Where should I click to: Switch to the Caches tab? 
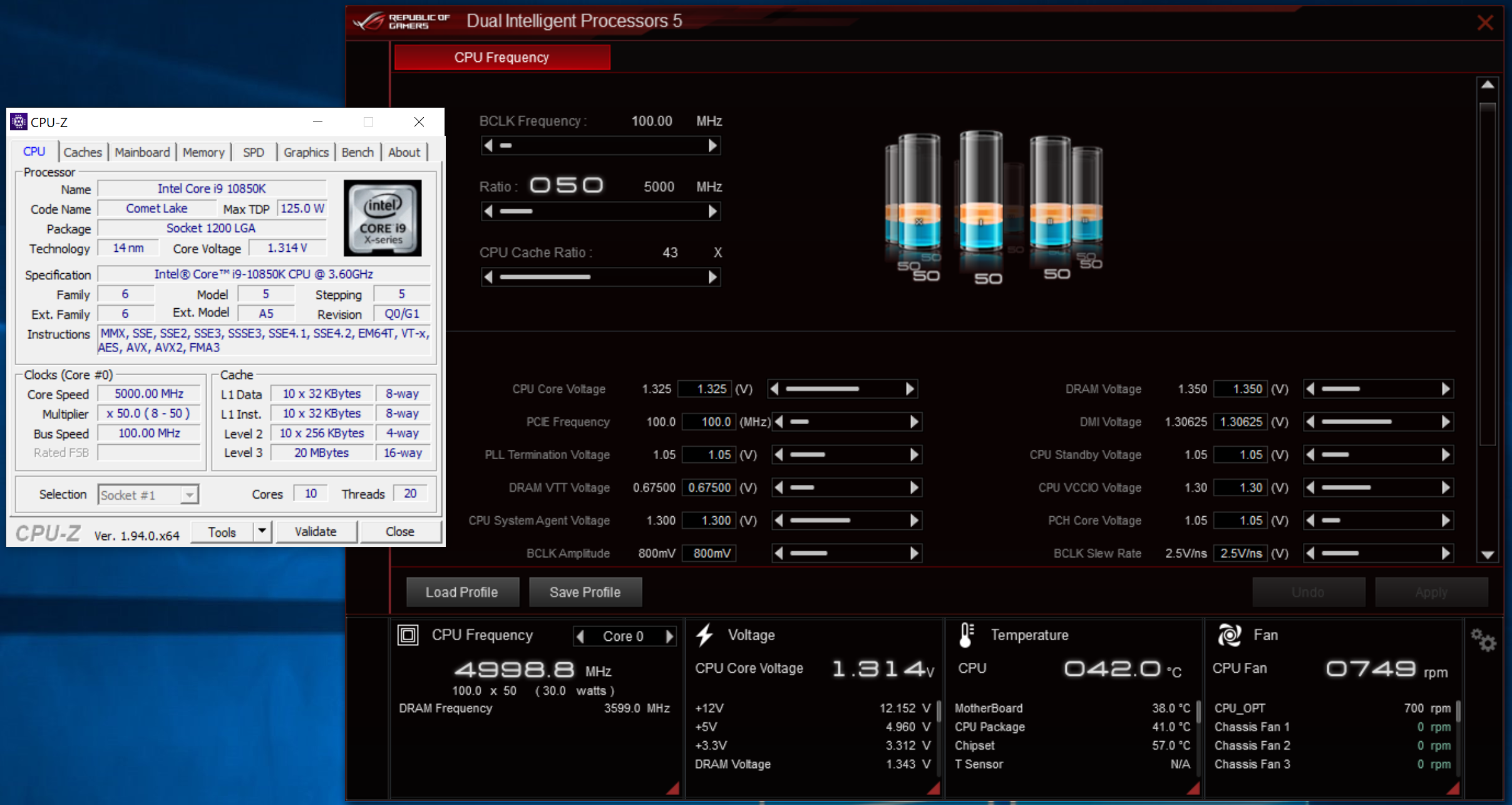(83, 152)
